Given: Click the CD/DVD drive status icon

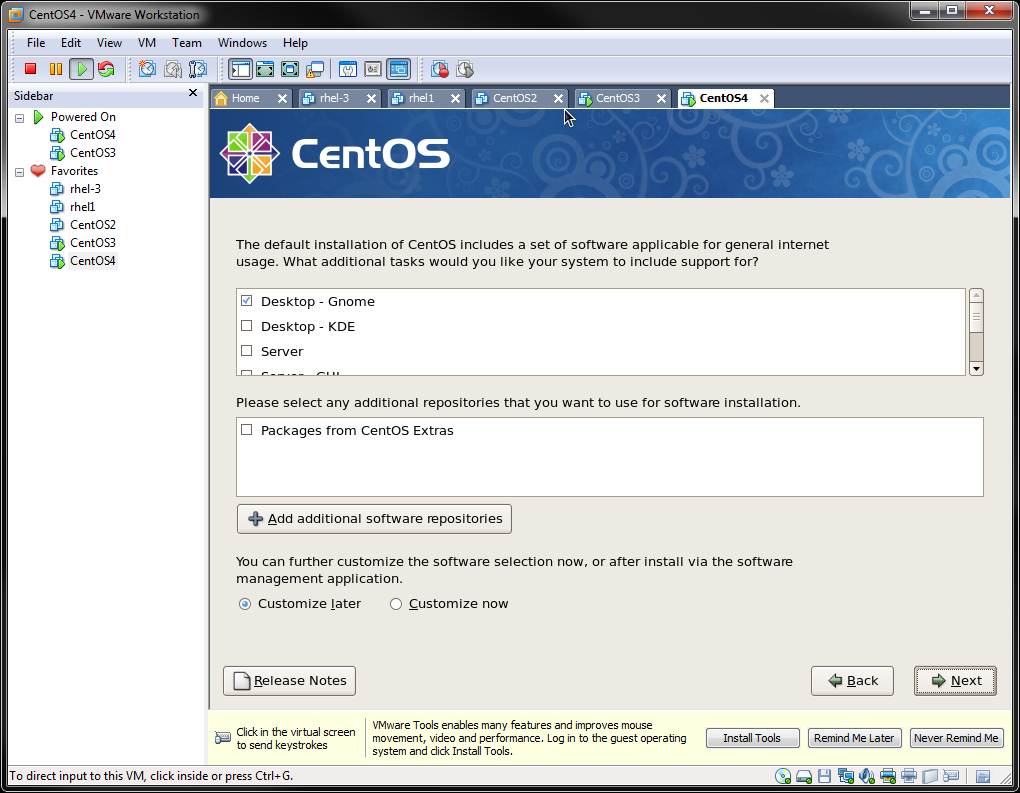Looking at the screenshot, I should [x=783, y=775].
